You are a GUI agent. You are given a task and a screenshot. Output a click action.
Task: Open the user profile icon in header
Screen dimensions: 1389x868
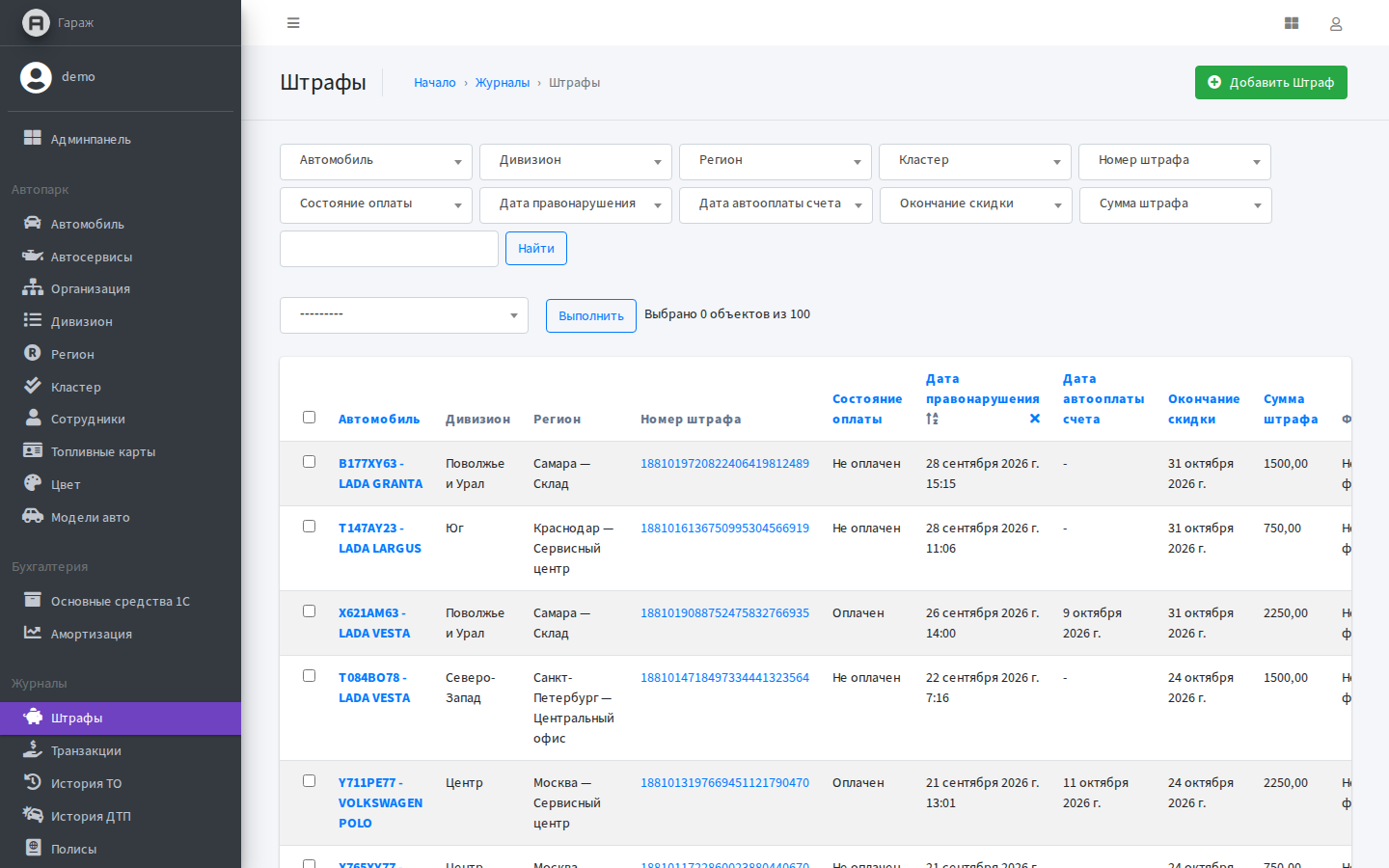pos(1336,23)
